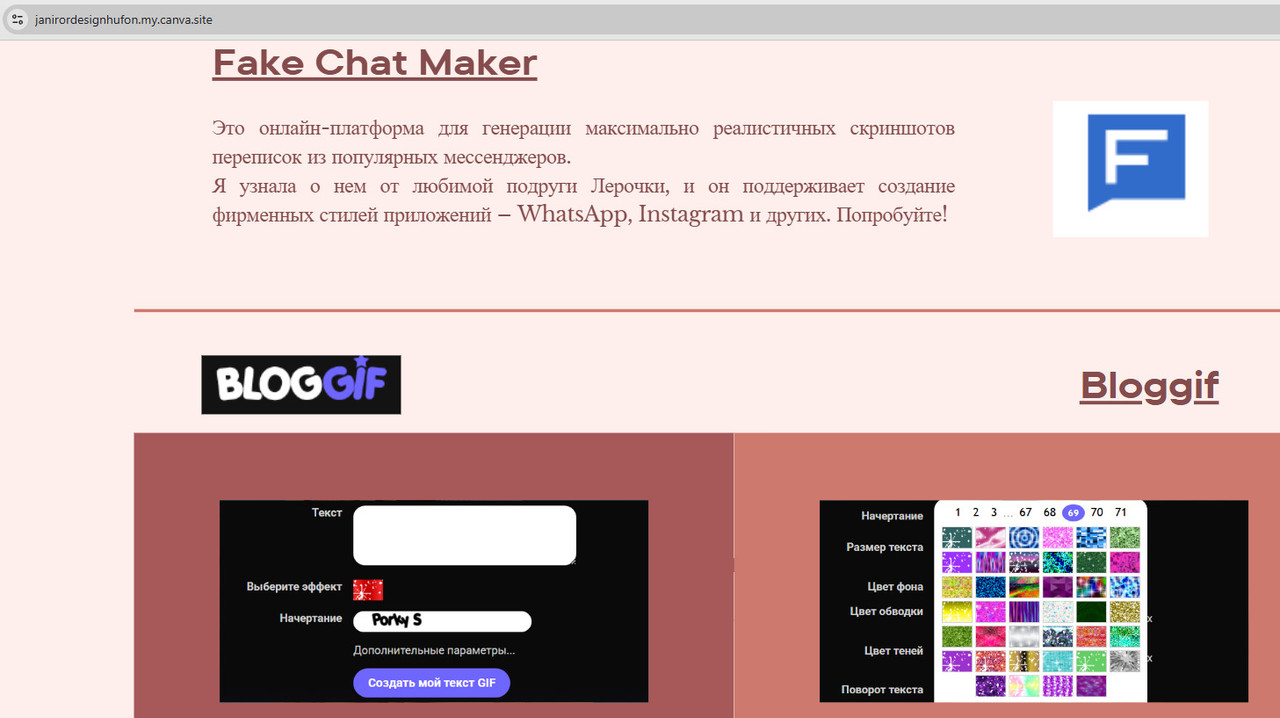Expand Дополнительные параметры options

point(434,650)
